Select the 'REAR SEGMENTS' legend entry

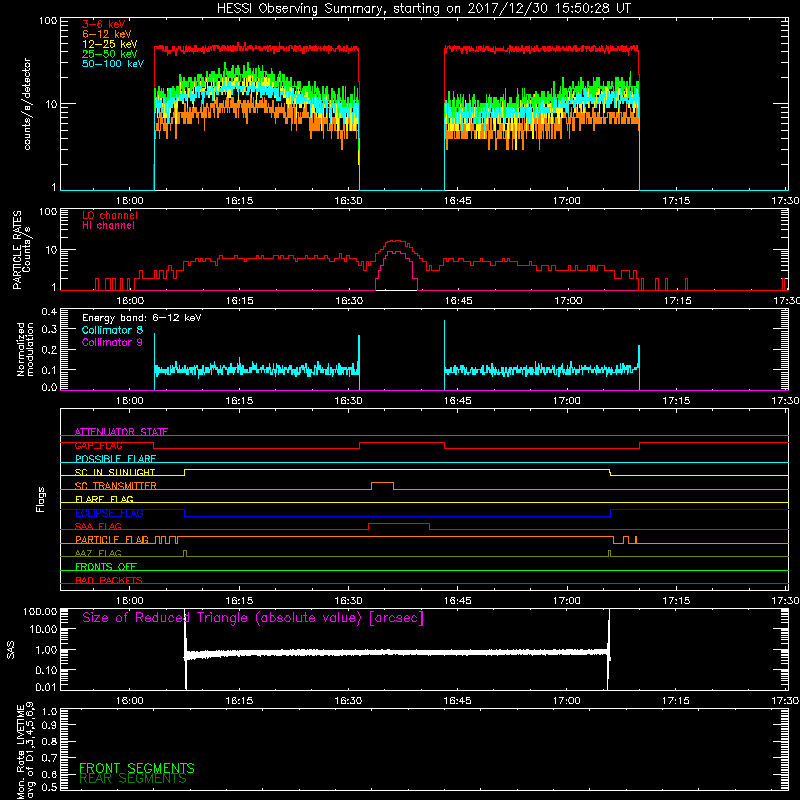click(x=133, y=779)
